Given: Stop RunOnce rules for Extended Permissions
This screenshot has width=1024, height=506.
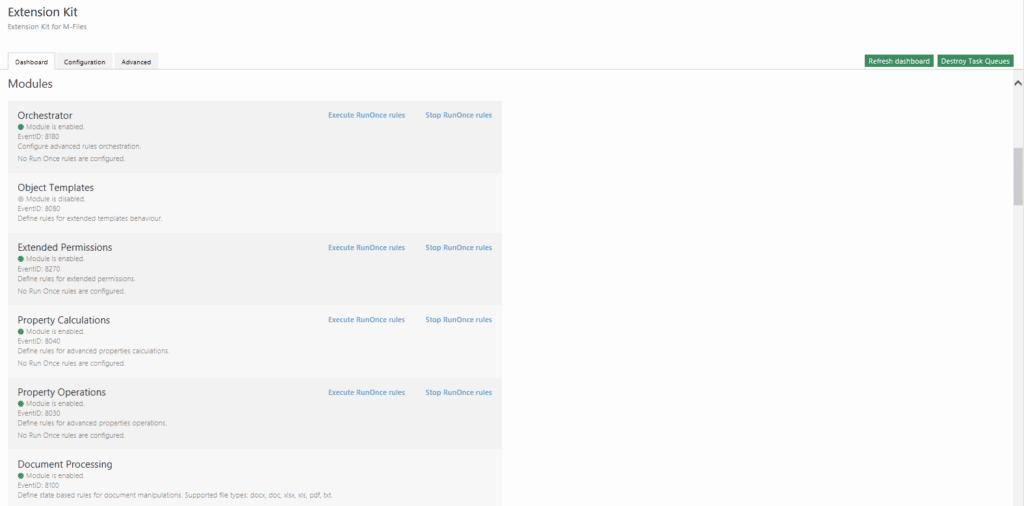Looking at the screenshot, I should (458, 248).
